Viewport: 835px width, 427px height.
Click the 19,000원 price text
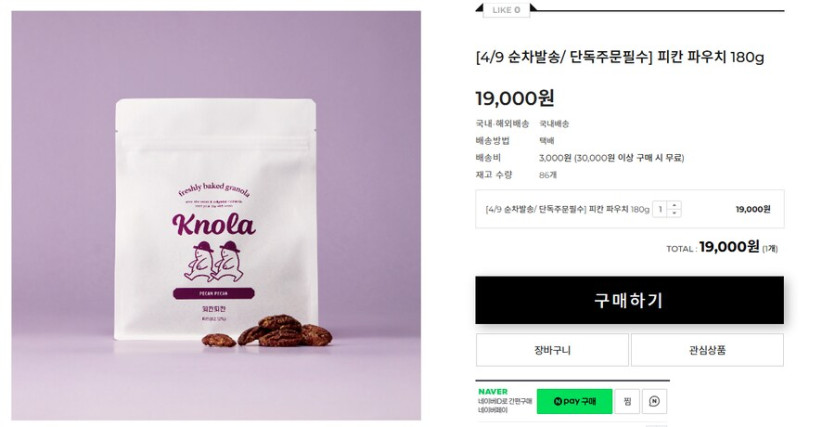point(514,98)
